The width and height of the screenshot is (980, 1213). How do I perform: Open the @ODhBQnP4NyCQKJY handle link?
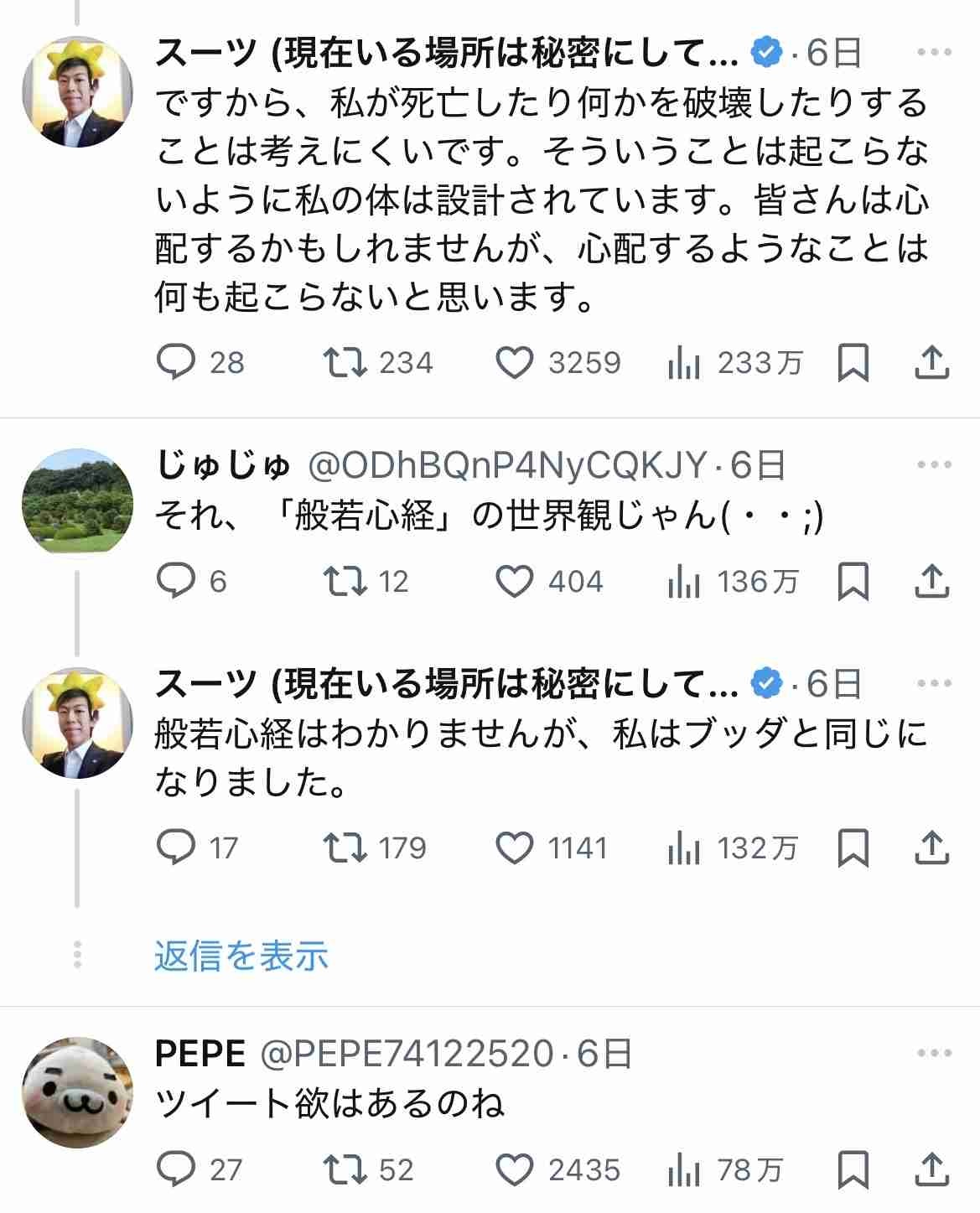tap(508, 466)
